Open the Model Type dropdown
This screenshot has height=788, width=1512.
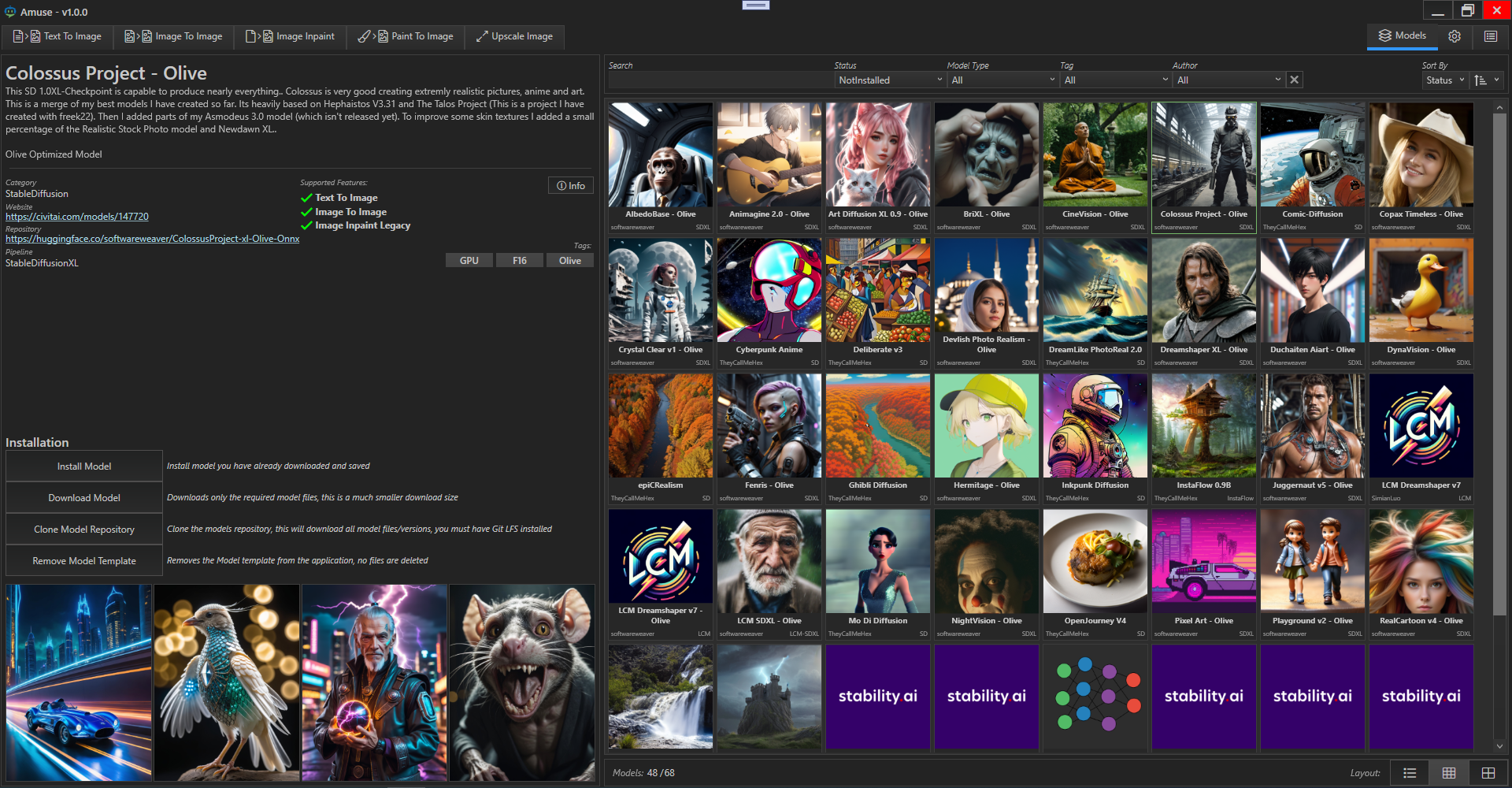coord(1002,80)
